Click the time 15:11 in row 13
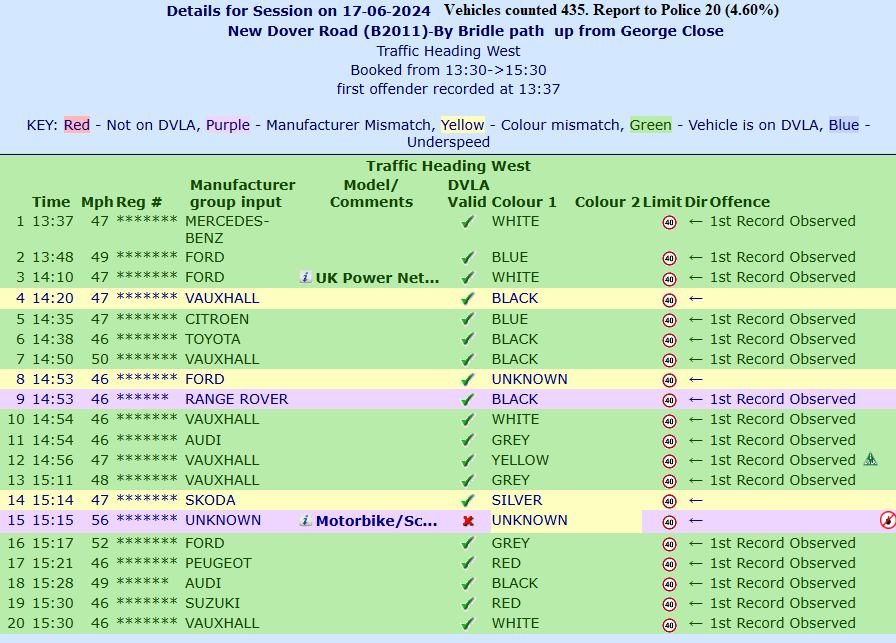The image size is (896, 643). 53,481
